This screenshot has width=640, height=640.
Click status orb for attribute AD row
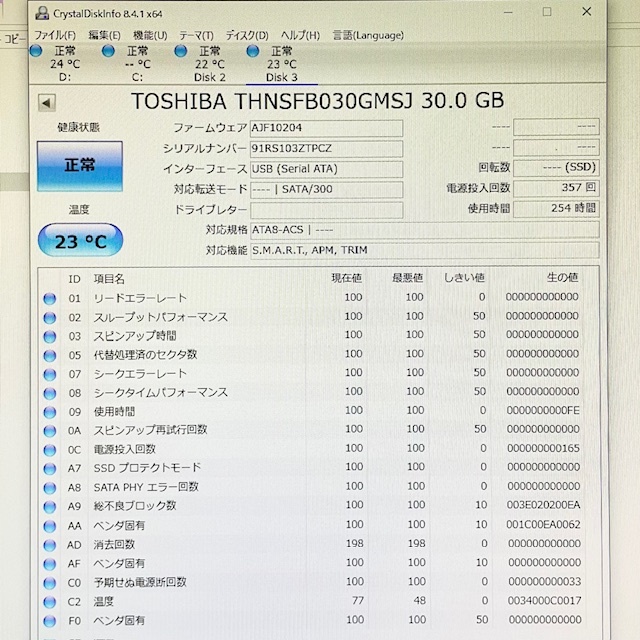coord(50,545)
